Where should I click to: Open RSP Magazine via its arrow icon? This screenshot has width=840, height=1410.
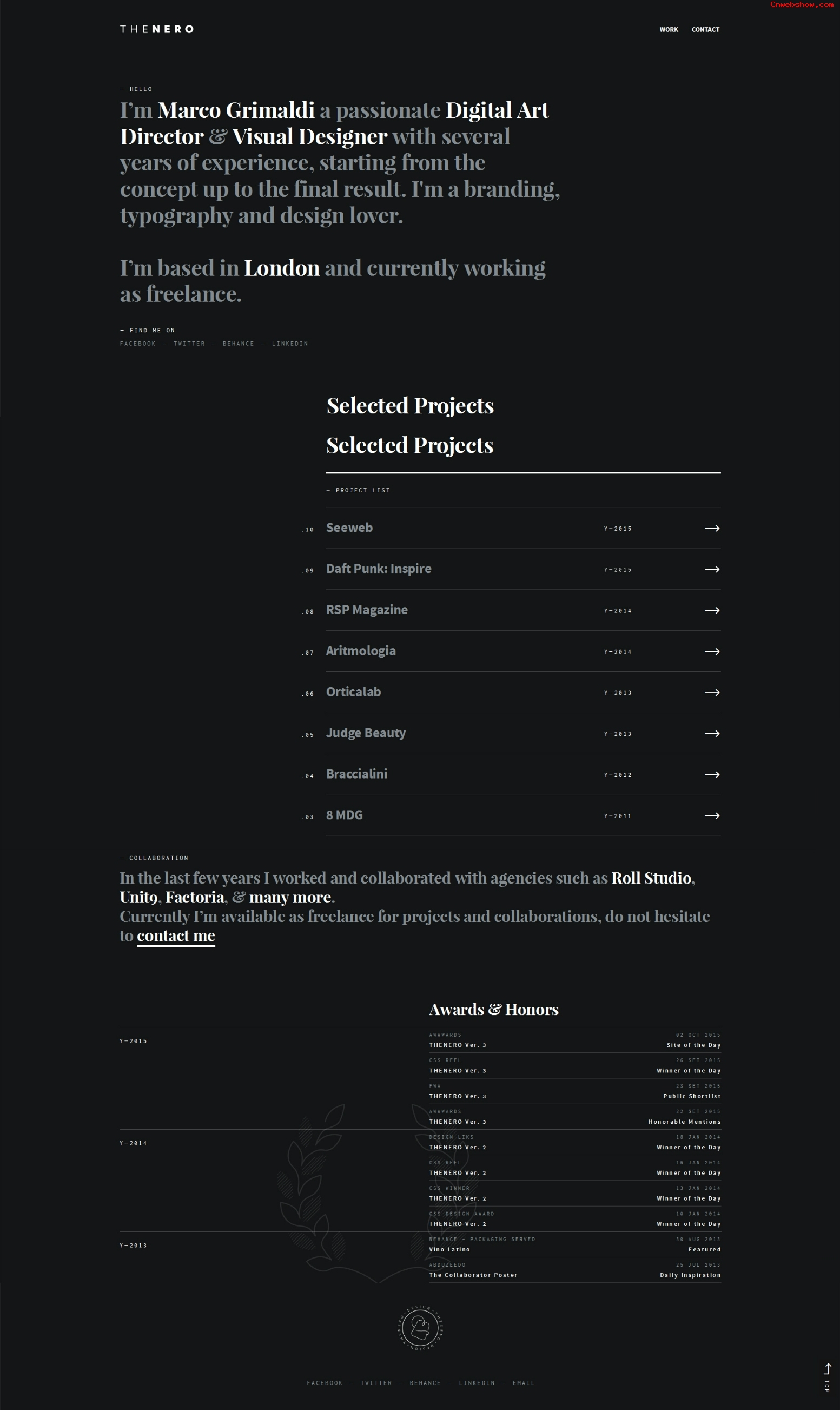pos(711,610)
